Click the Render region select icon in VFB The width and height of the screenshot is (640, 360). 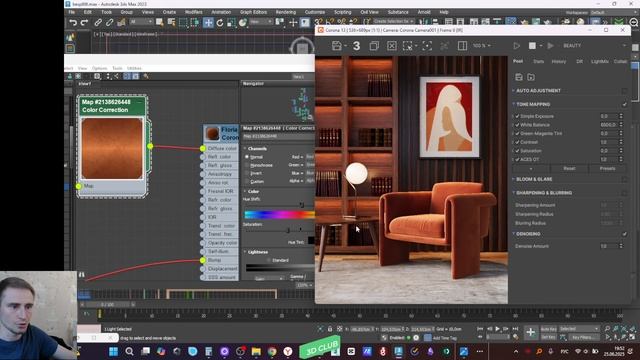407,46
